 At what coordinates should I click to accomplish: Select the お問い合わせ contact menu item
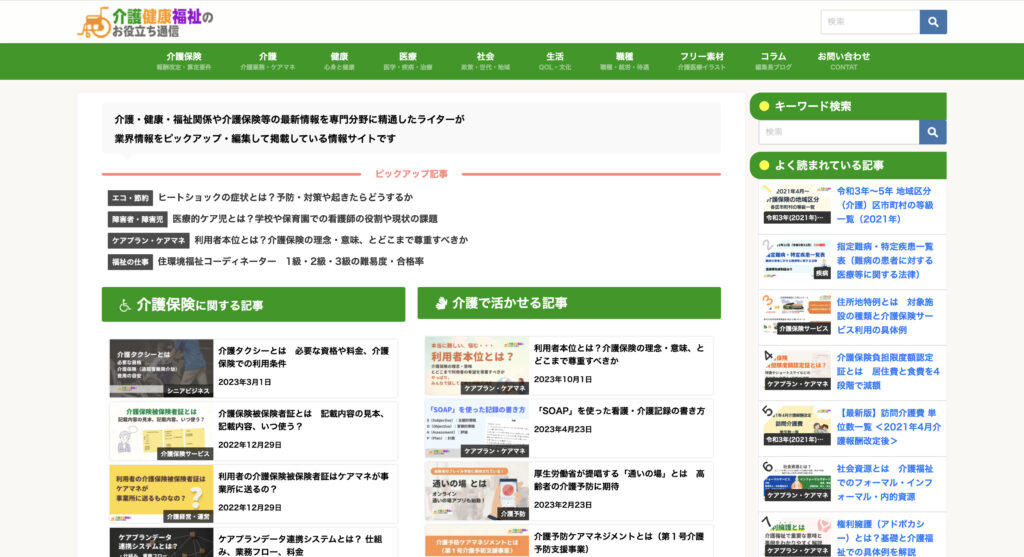click(x=843, y=61)
